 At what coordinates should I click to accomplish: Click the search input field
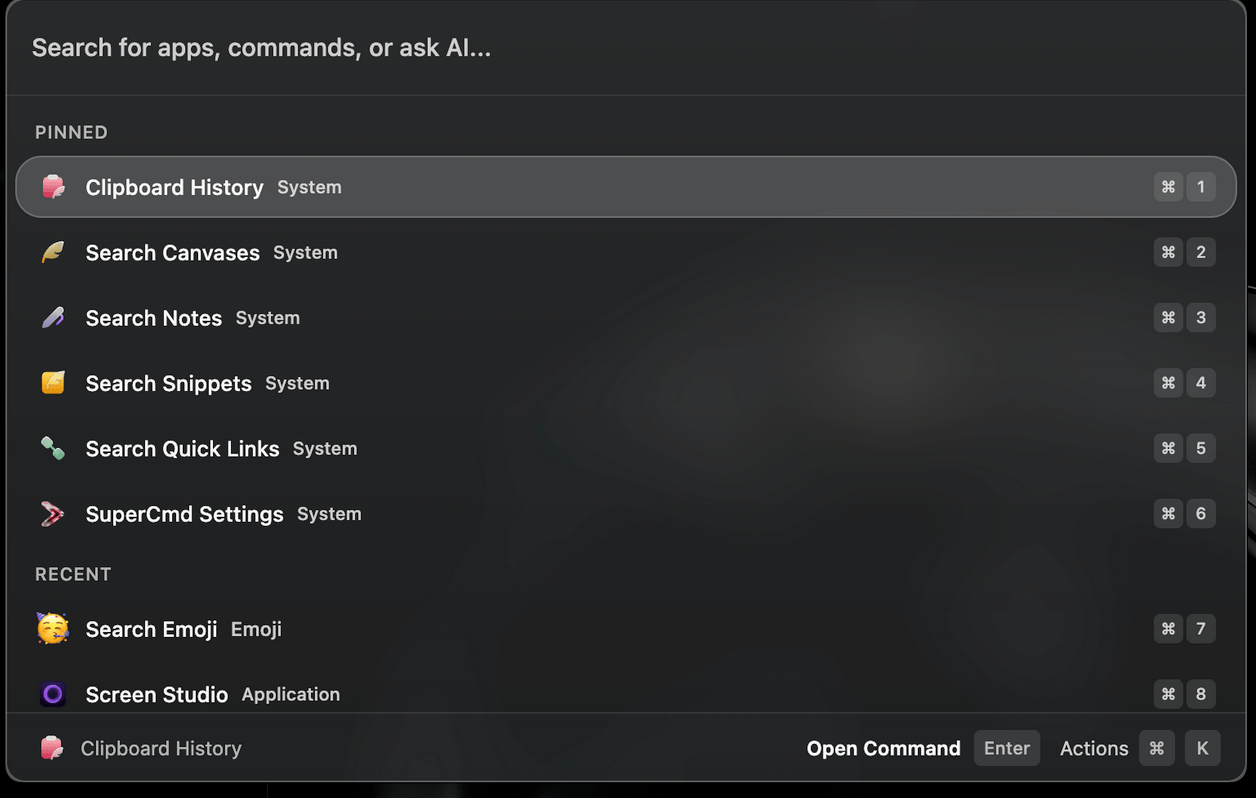(x=626, y=48)
